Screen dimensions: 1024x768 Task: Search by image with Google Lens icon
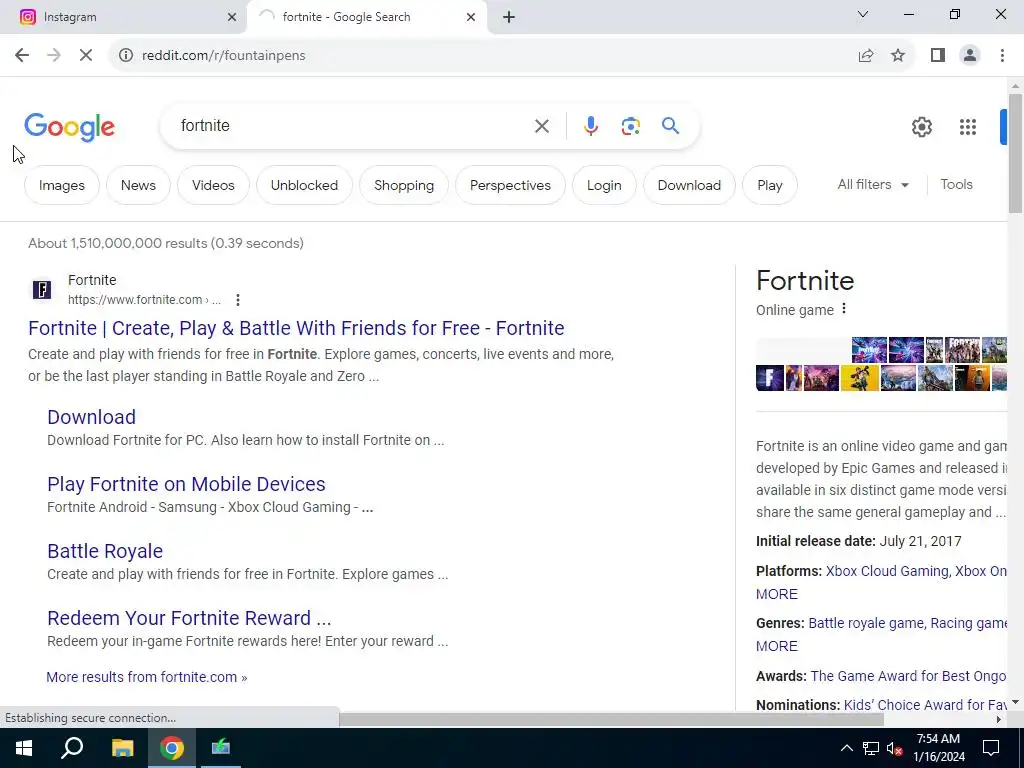tap(630, 126)
